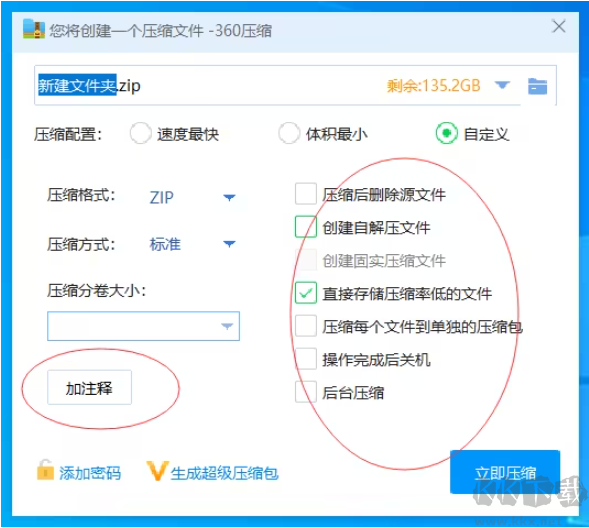
Task: Open the 压缩分卷大小 combo box
Action: [x=143, y=326]
